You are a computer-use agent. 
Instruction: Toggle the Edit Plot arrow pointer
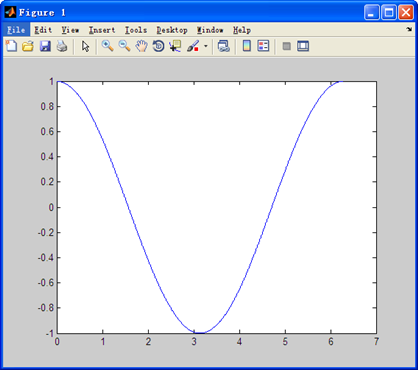[x=86, y=46]
